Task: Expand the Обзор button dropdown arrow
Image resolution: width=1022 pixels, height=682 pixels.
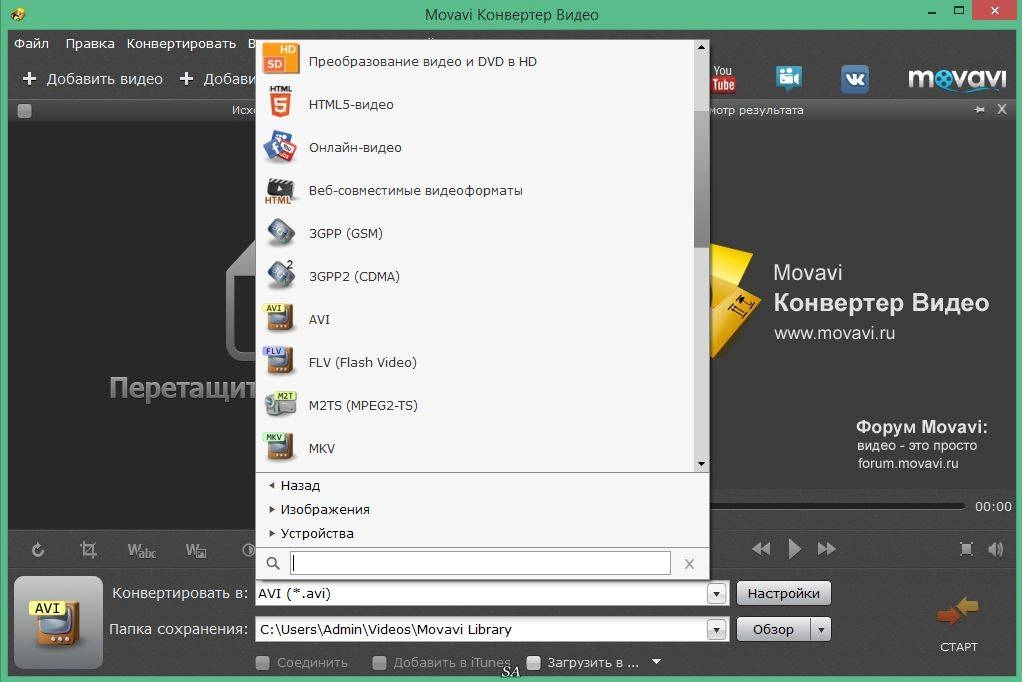Action: point(821,630)
